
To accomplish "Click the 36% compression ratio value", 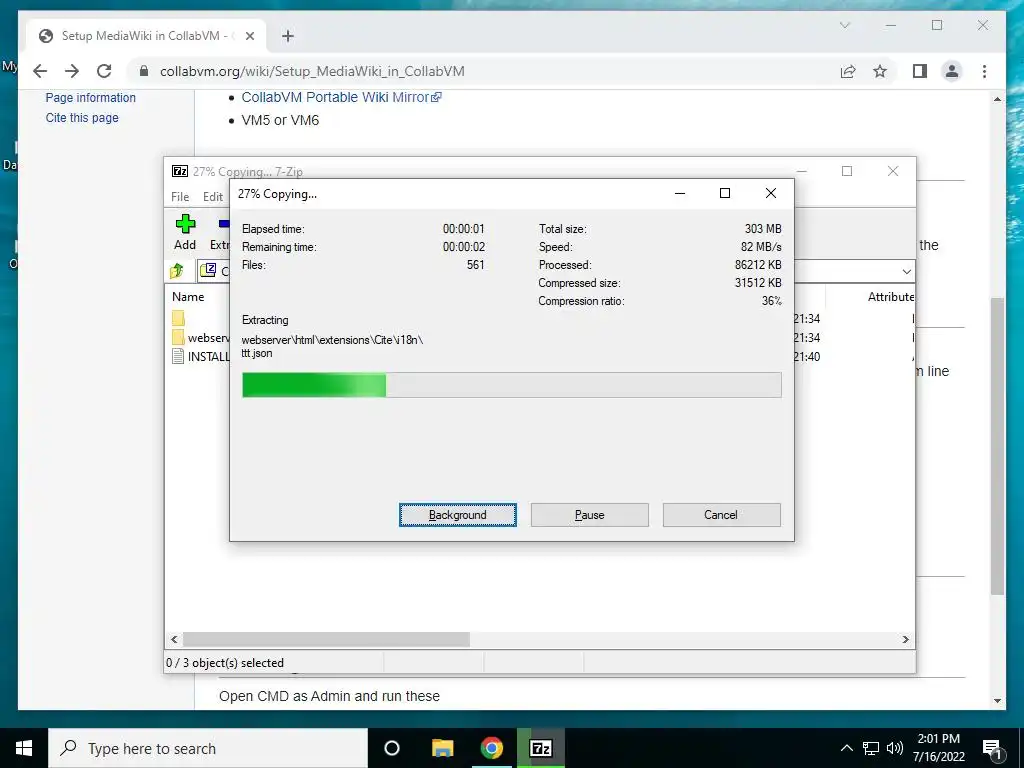I will [772, 301].
